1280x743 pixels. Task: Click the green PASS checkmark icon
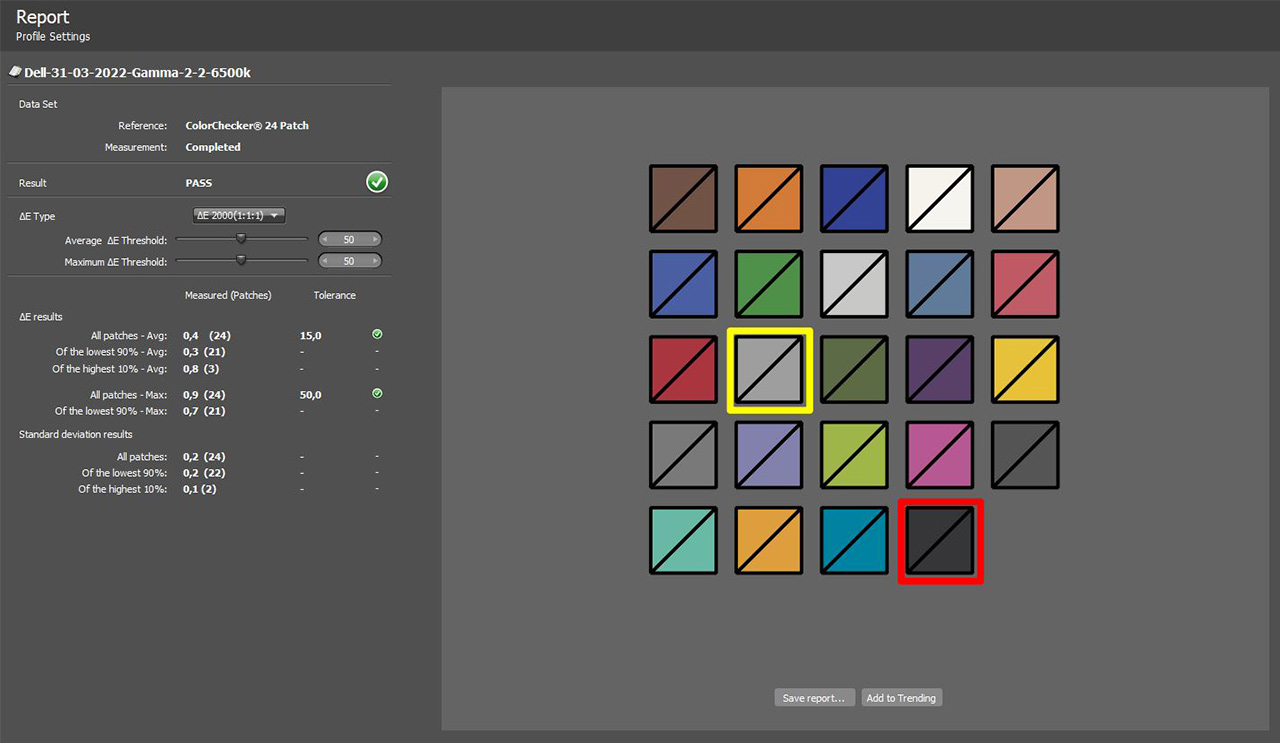click(377, 182)
